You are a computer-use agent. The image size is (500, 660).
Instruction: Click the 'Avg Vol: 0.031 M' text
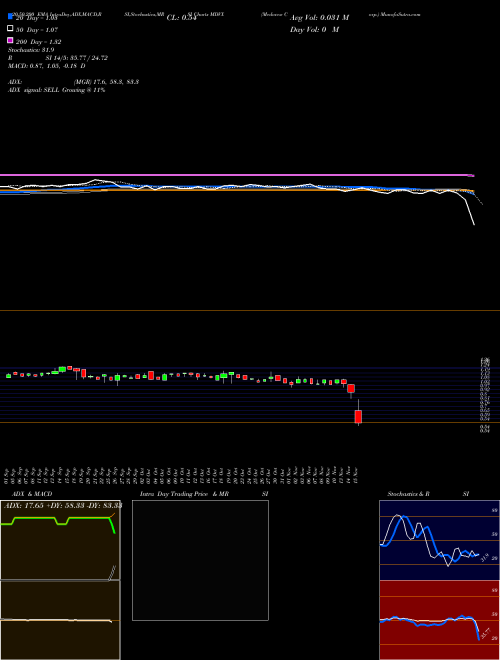(319, 18)
